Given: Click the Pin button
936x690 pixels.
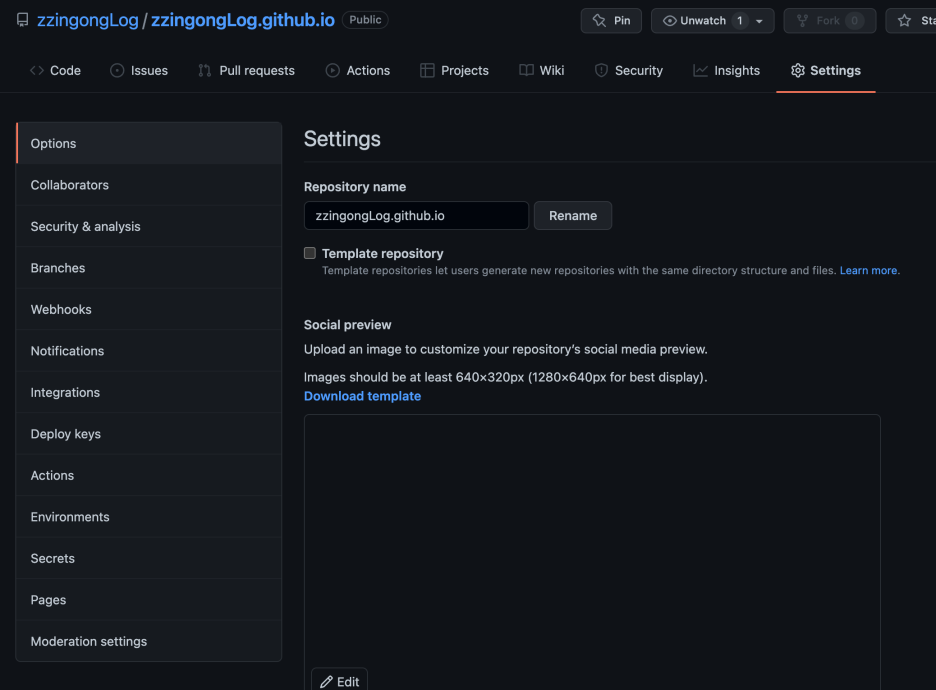Looking at the screenshot, I should point(611,21).
